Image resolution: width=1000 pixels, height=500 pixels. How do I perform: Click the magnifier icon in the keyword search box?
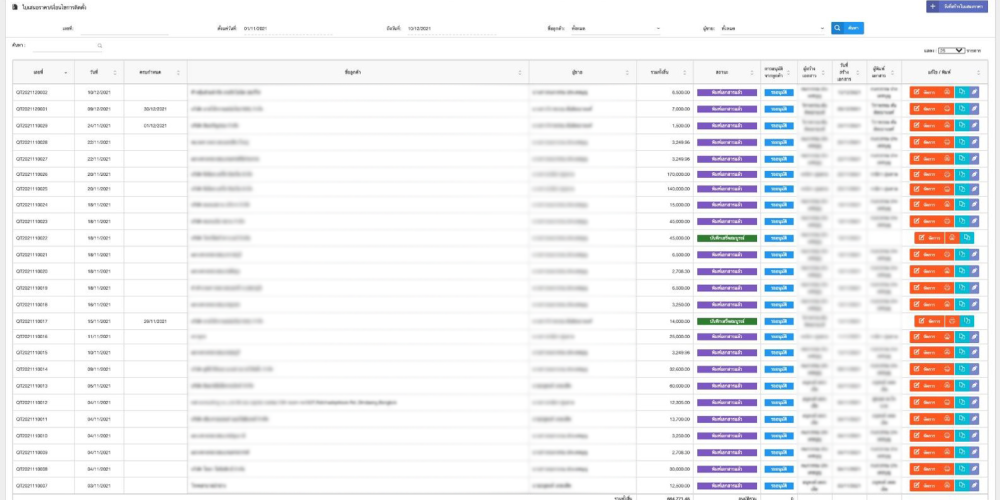pos(100,46)
